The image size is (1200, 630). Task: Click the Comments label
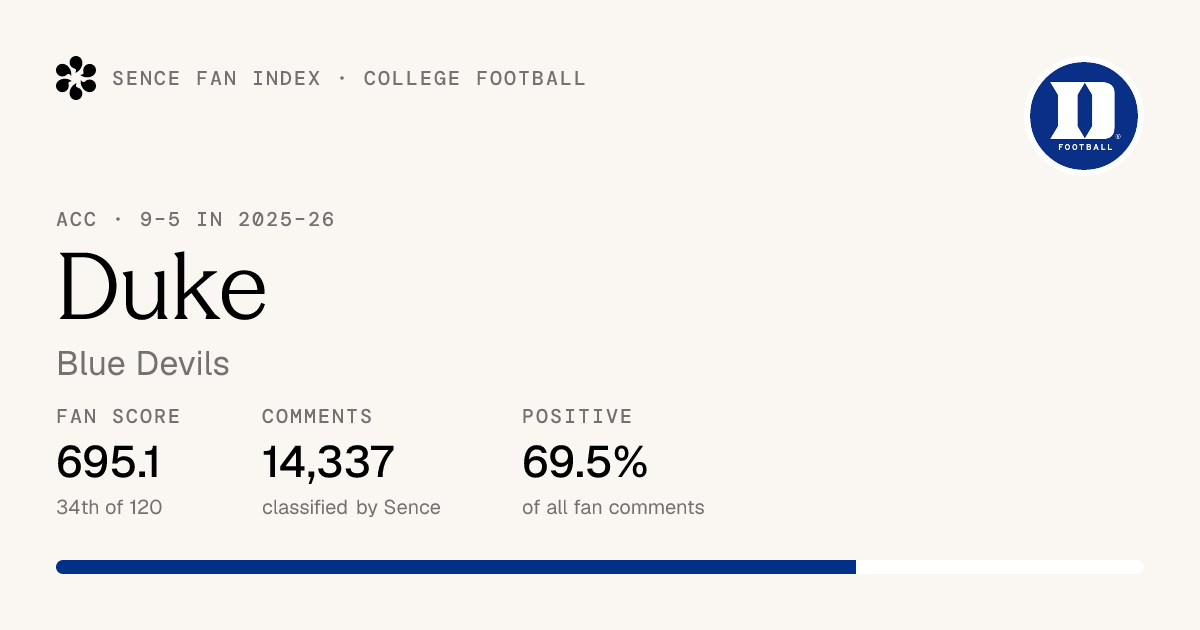tap(317, 417)
